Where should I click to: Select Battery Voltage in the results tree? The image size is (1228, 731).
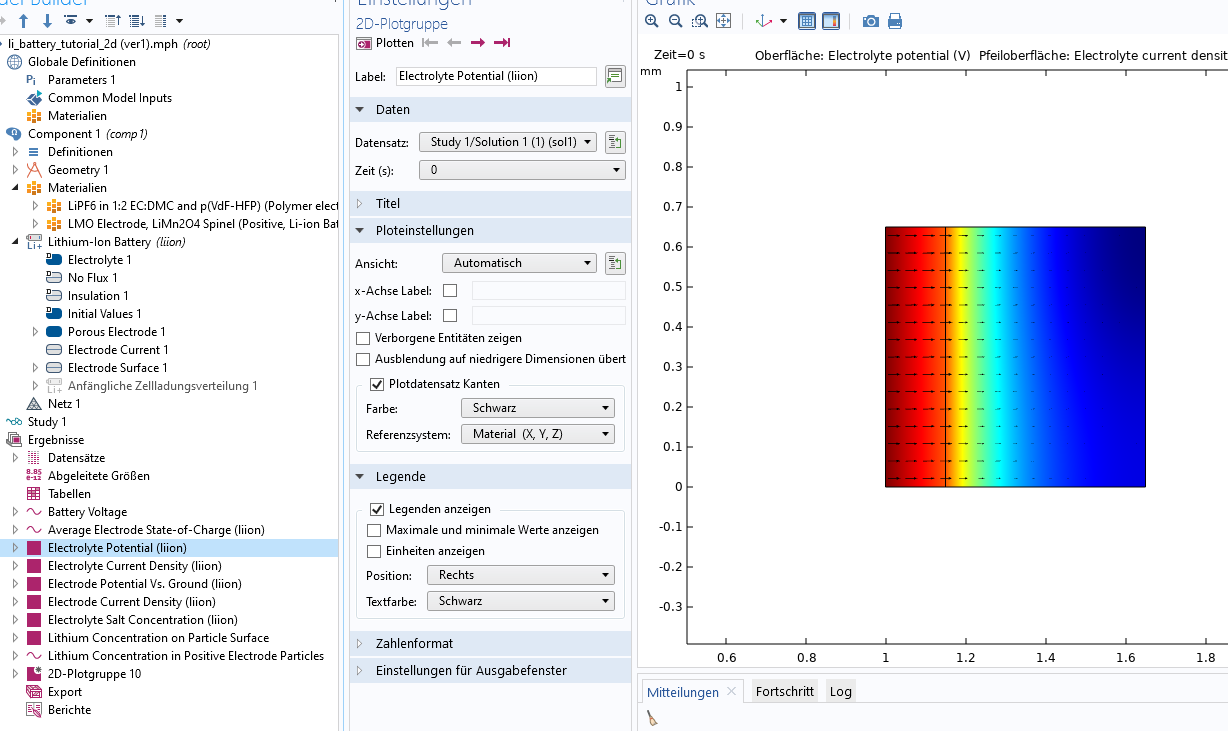coord(87,512)
